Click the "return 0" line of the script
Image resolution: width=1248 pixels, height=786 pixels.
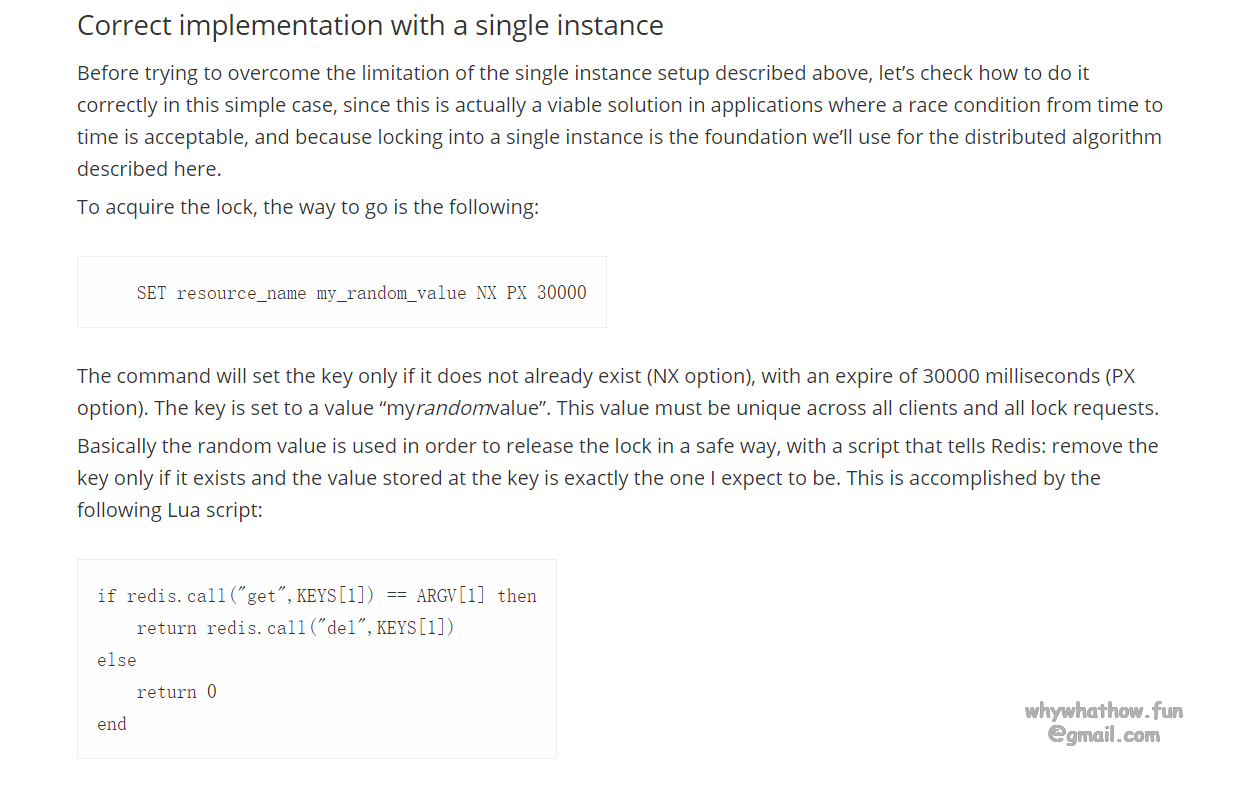click(176, 692)
